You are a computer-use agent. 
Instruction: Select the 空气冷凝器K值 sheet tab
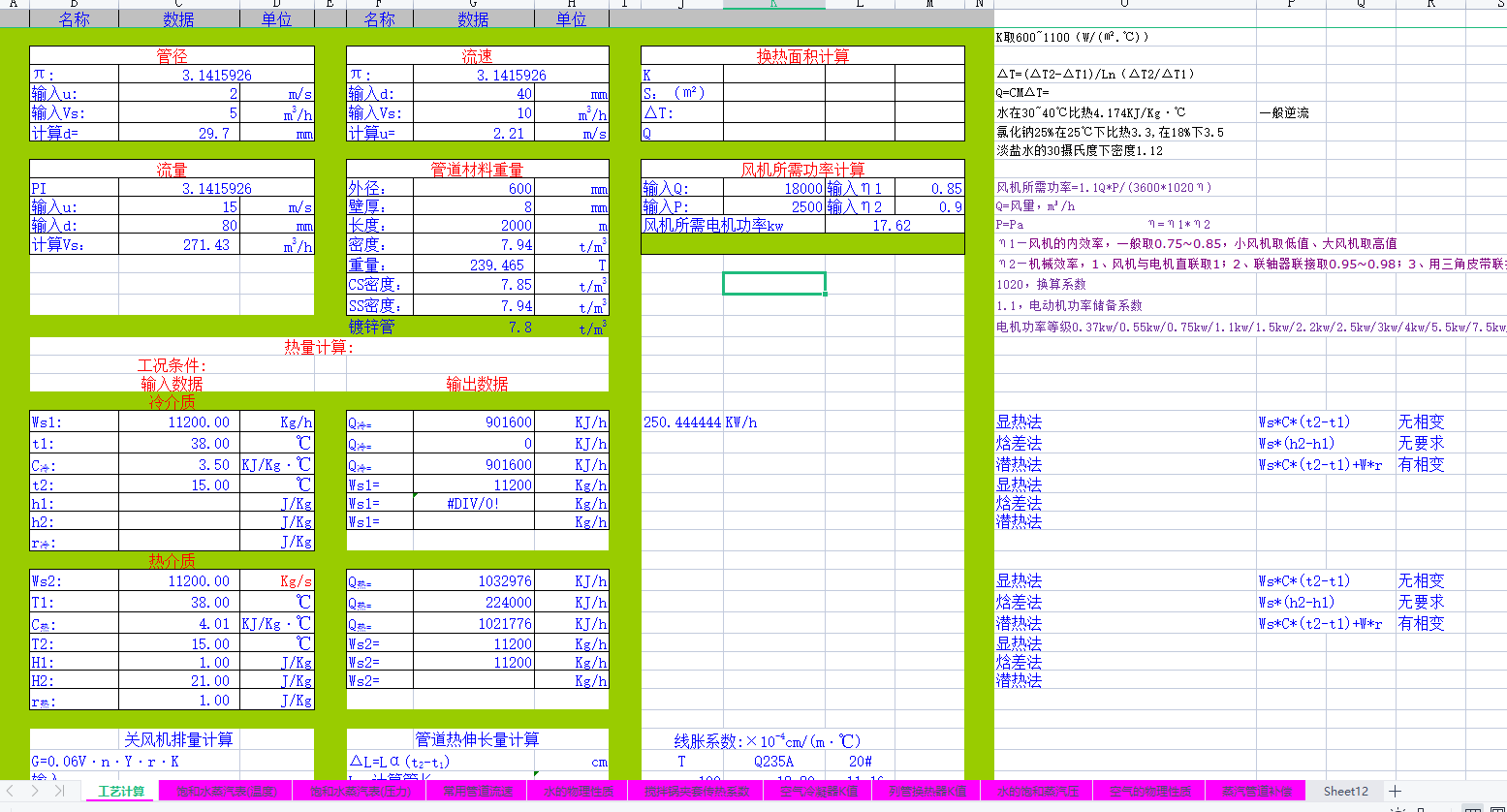coord(819,792)
